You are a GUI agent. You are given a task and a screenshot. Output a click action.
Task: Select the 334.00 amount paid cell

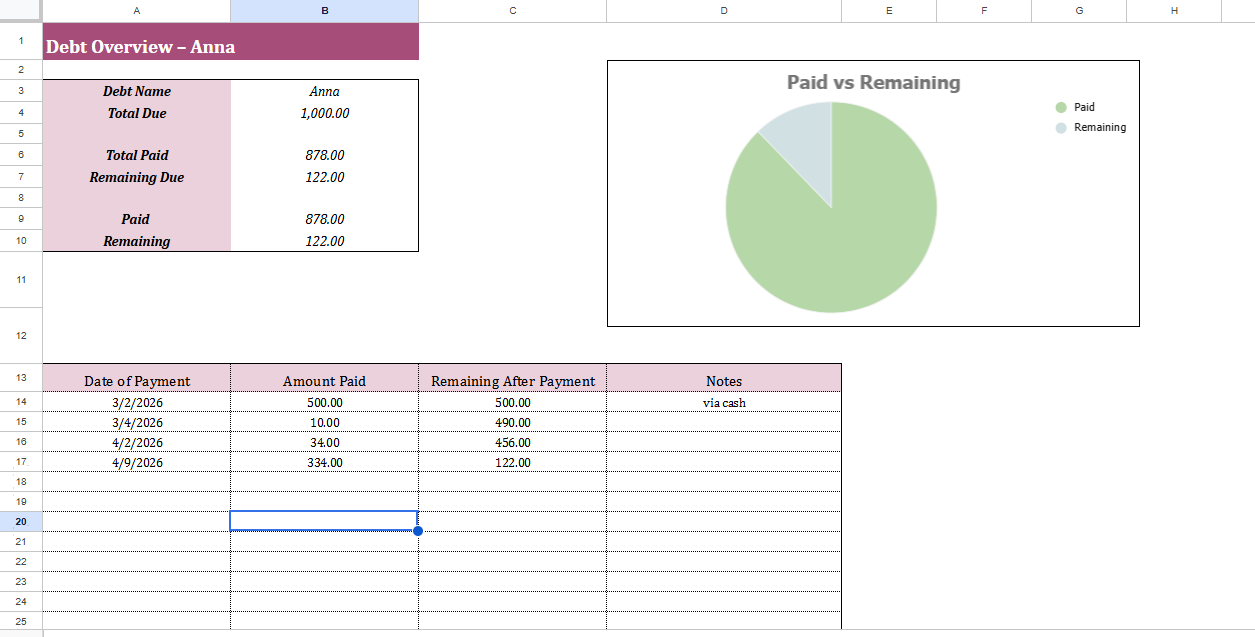pos(324,463)
